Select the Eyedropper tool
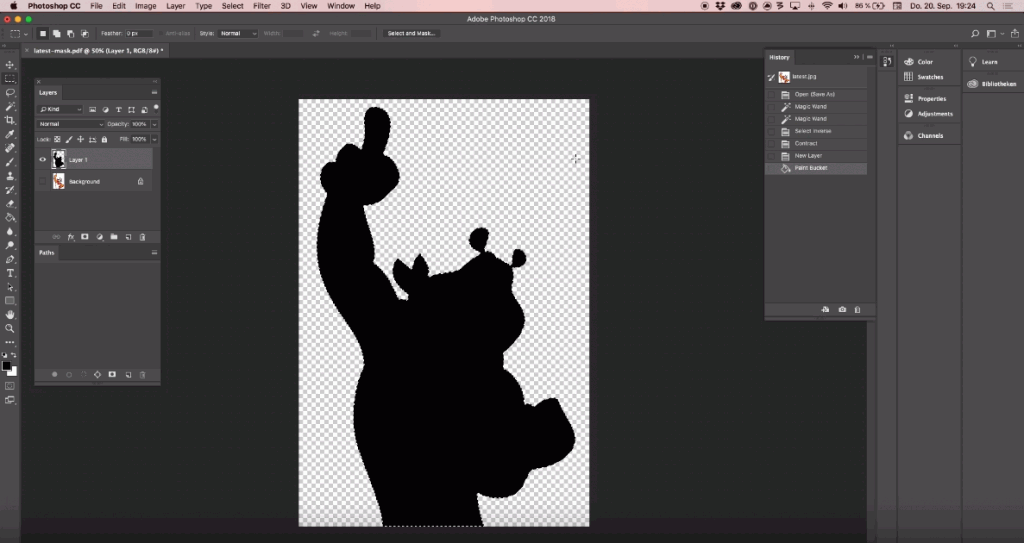 [x=10, y=134]
